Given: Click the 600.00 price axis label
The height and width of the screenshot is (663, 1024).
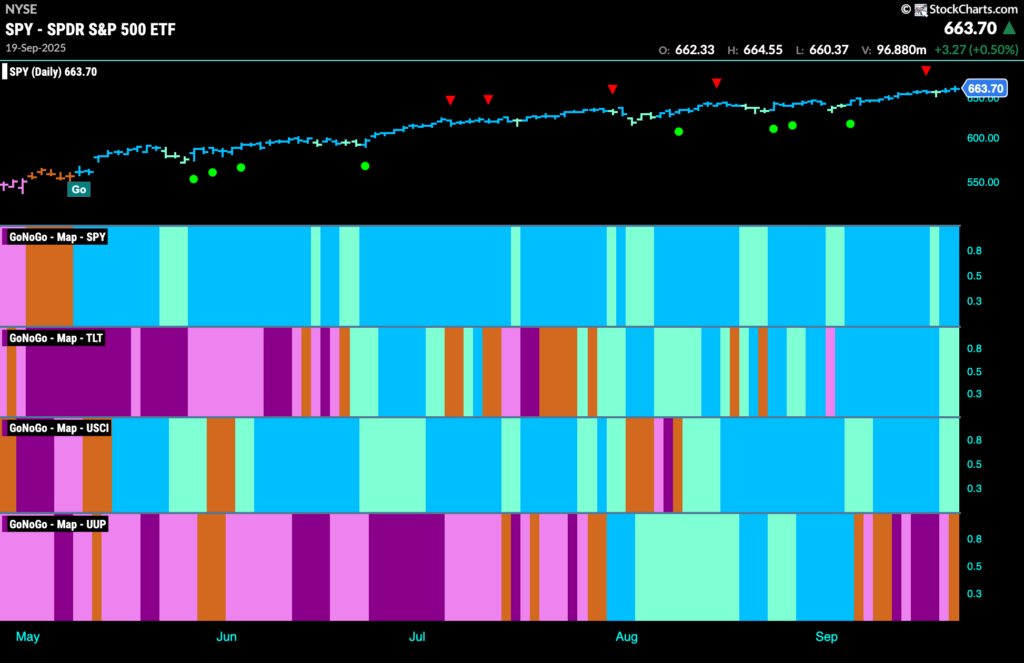Looking at the screenshot, I should [x=983, y=138].
